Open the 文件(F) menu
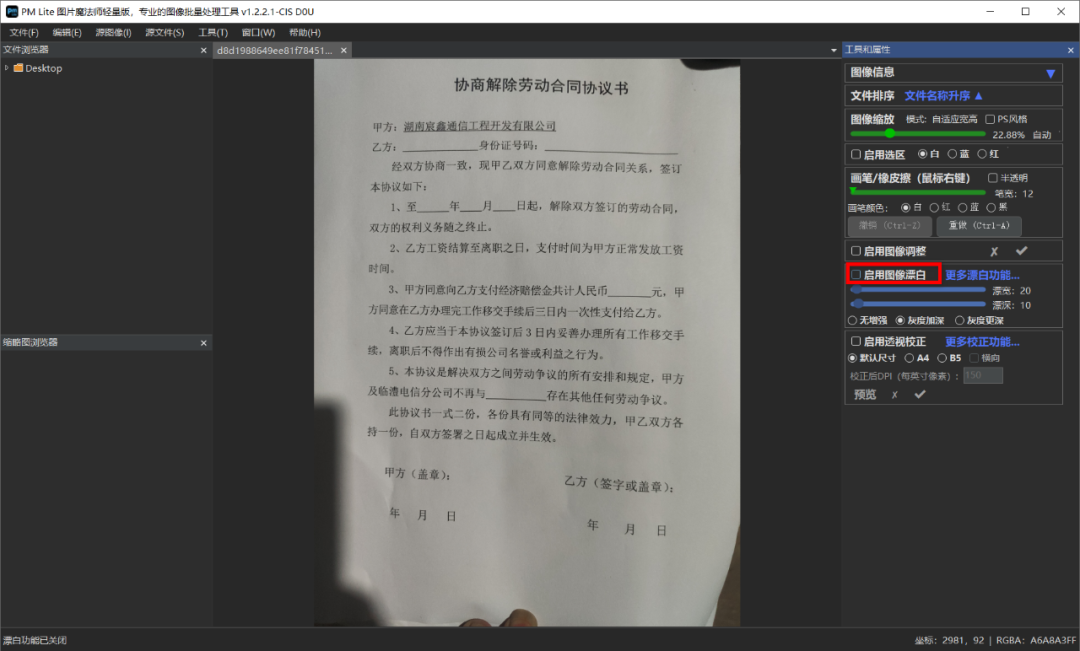Viewport: 1080px width, 651px height. [24, 32]
